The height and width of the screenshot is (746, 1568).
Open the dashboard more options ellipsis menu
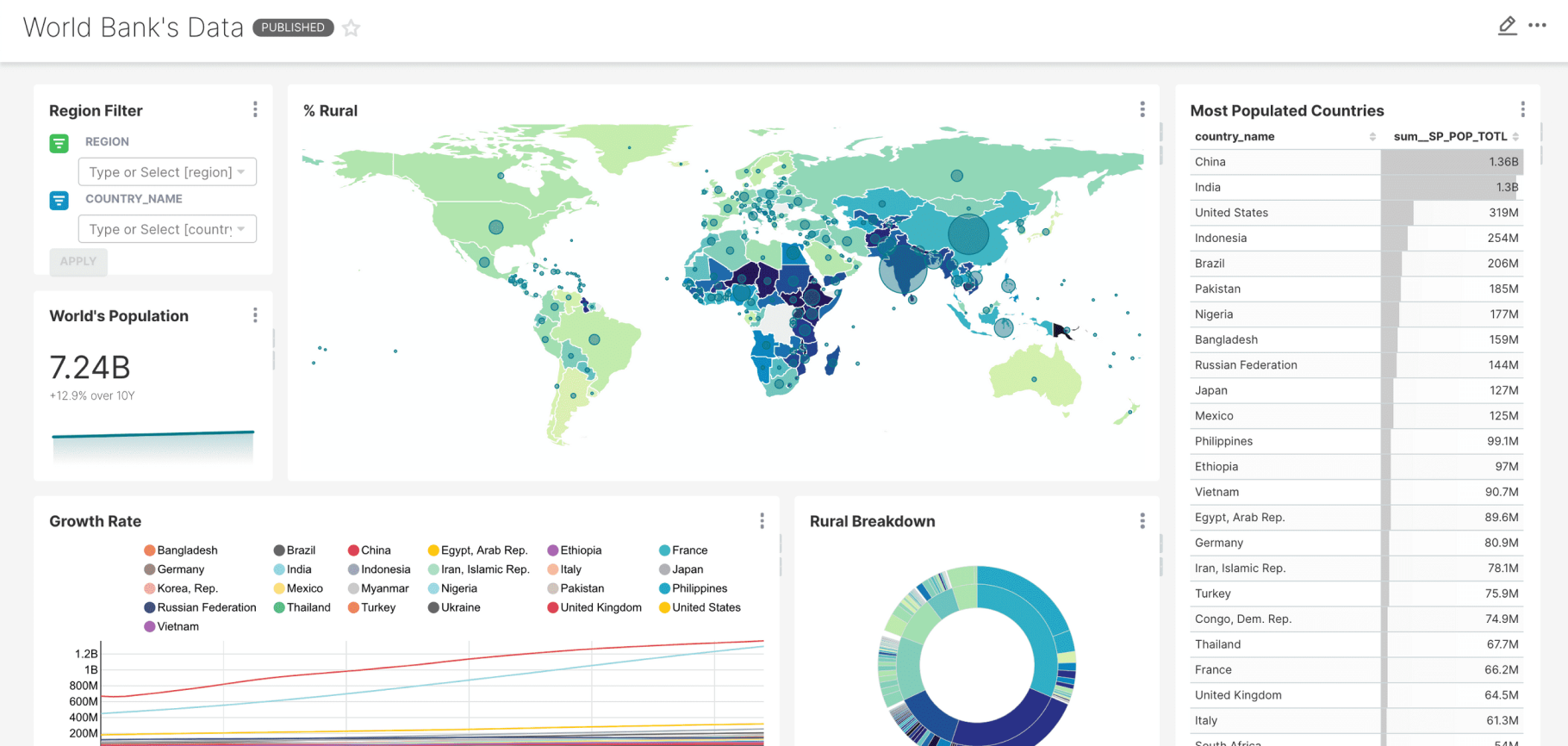[1537, 26]
